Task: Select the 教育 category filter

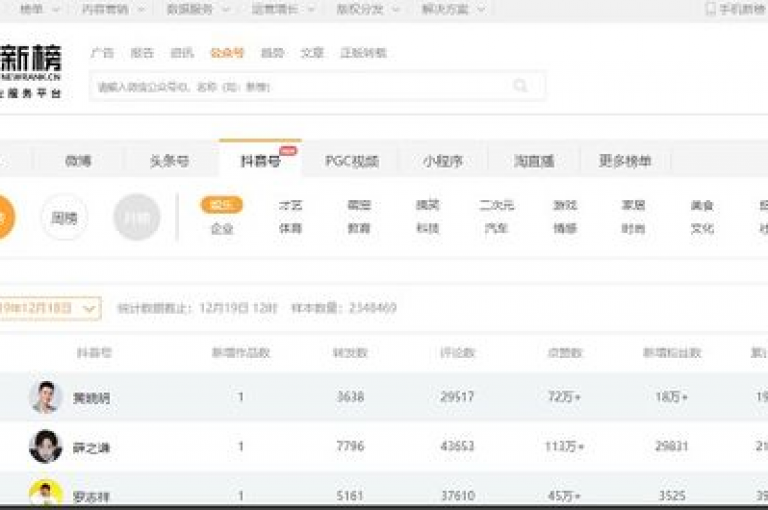Action: [x=359, y=228]
